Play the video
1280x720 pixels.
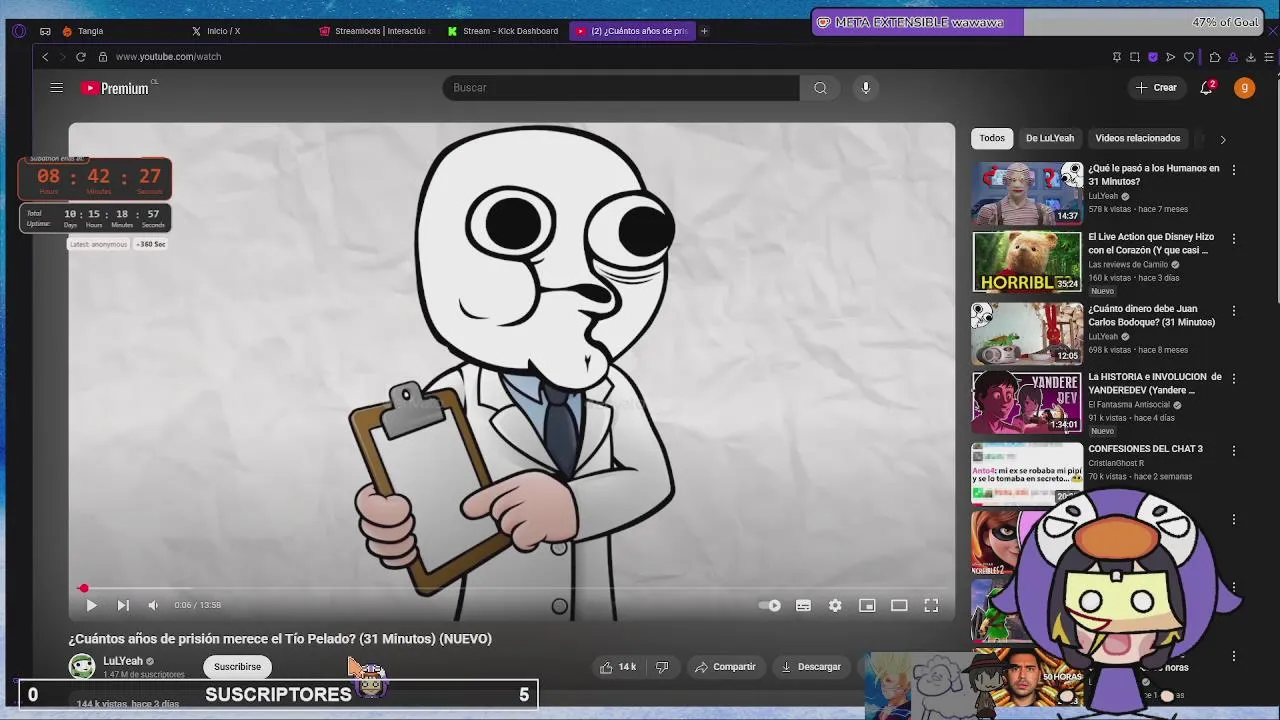(x=91, y=605)
